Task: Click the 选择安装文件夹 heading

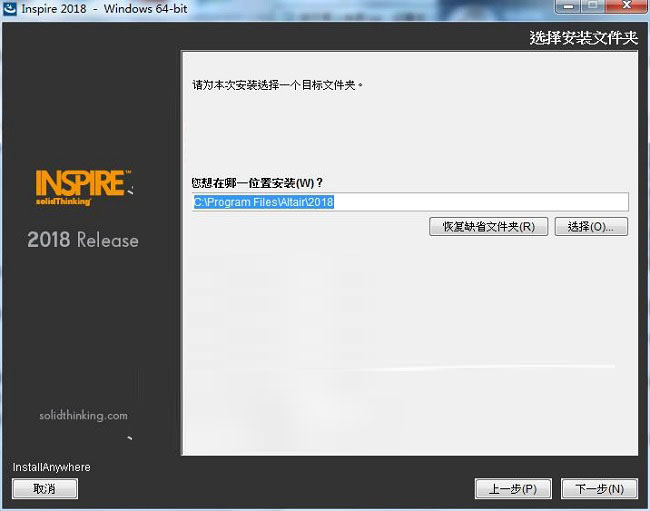Action: (x=583, y=38)
